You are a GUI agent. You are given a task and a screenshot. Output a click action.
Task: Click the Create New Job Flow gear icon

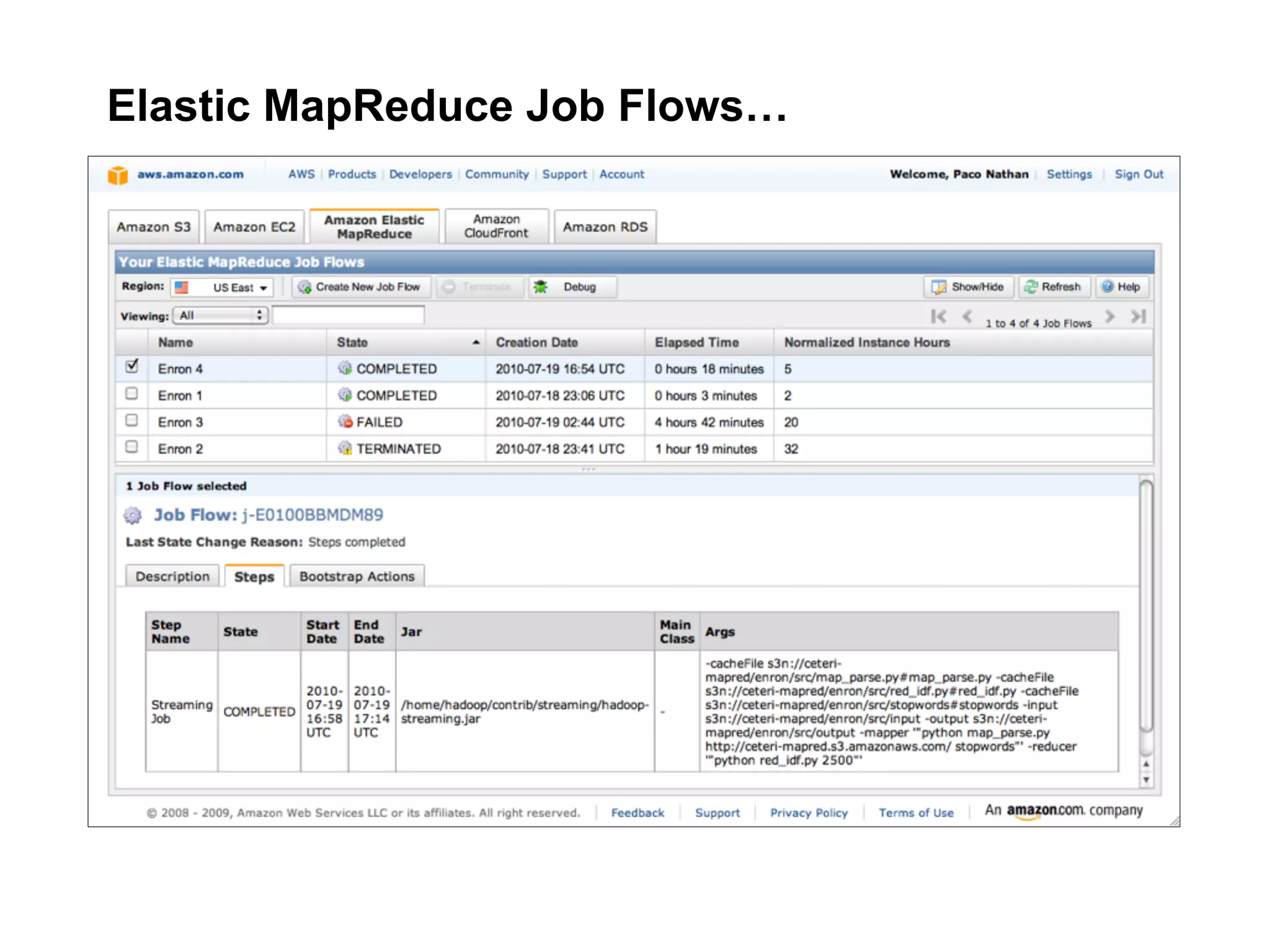coord(304,287)
